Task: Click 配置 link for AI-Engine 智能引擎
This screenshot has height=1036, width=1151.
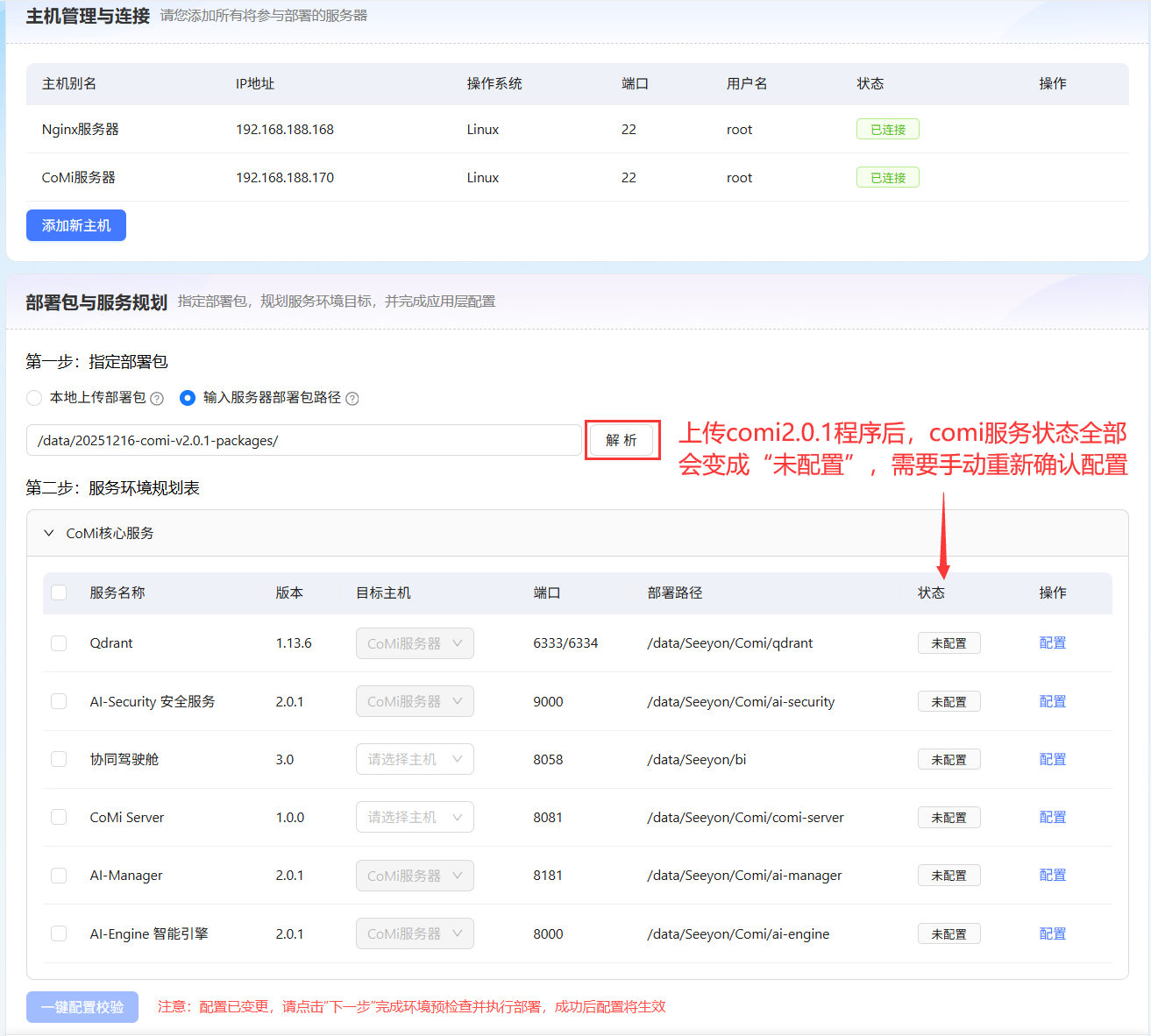Action: pos(1052,933)
